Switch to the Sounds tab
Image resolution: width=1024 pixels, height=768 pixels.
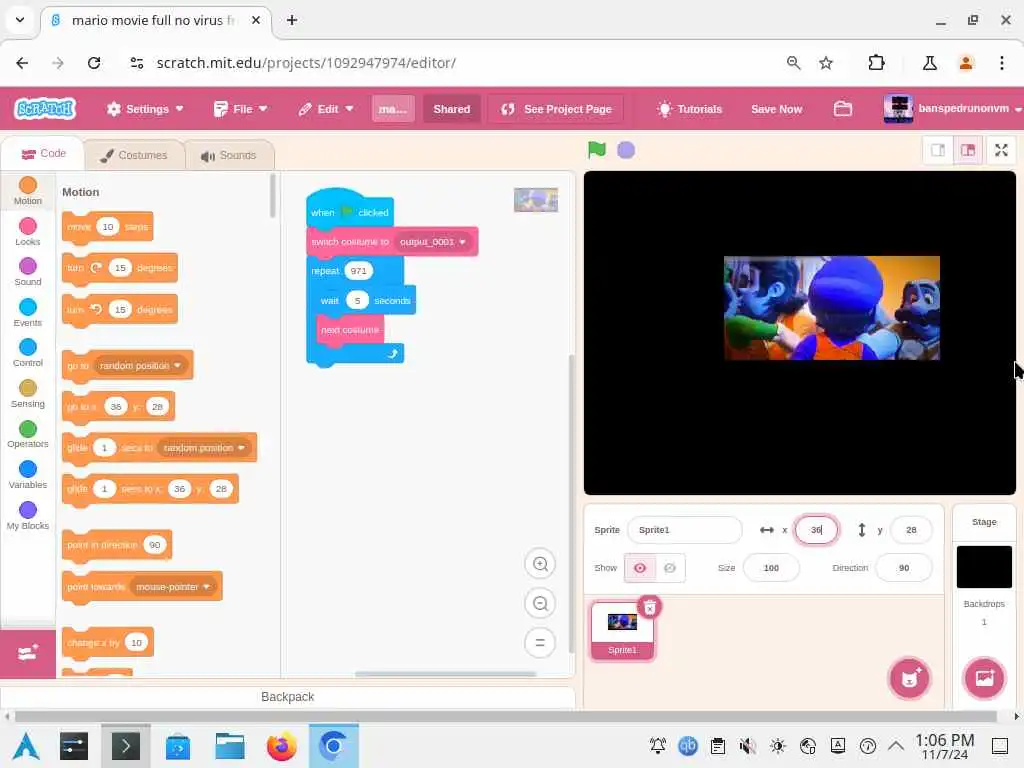[229, 155]
